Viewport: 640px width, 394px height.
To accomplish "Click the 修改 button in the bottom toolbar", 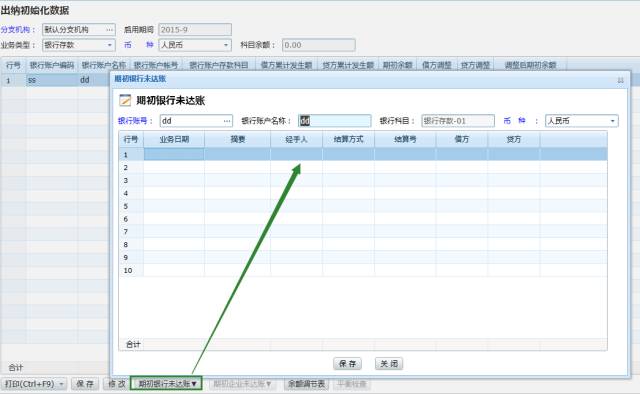I will point(116,384).
